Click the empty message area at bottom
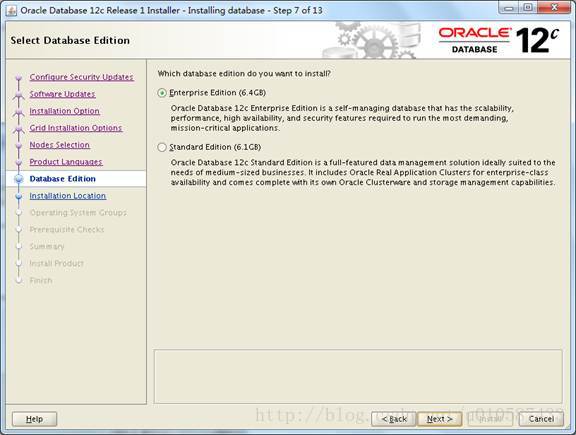The width and height of the screenshot is (576, 435). (358, 376)
